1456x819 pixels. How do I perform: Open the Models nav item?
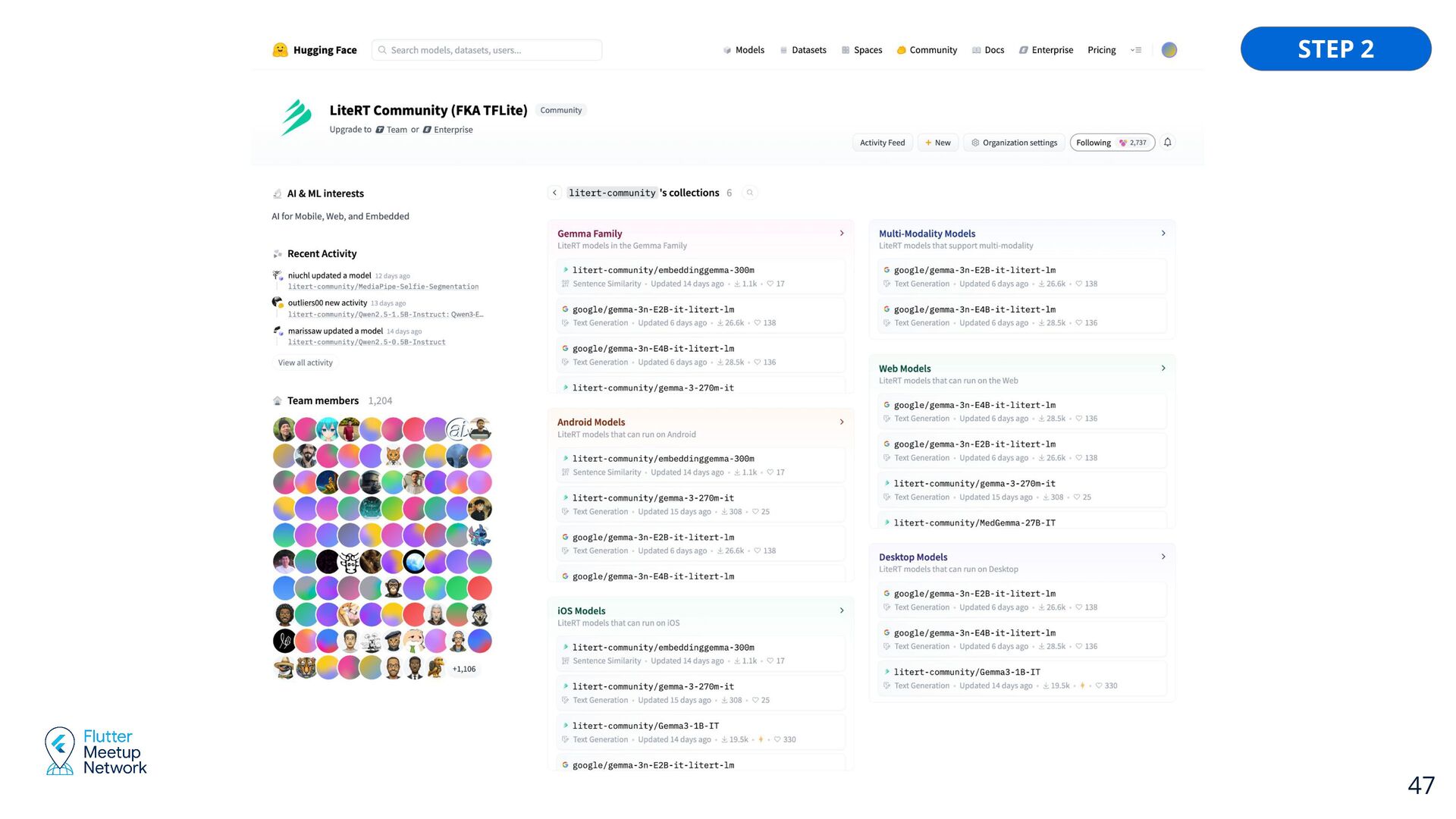coord(743,50)
